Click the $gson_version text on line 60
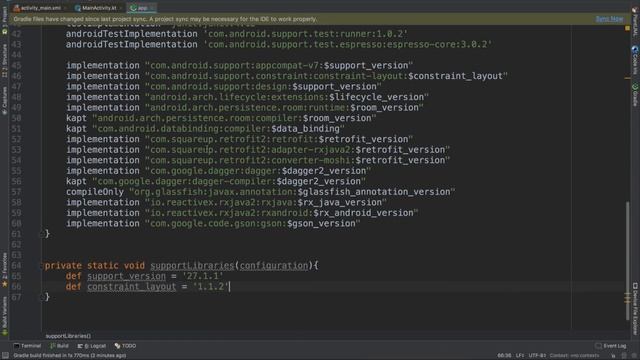The height and width of the screenshot is (360, 640). tap(321, 224)
